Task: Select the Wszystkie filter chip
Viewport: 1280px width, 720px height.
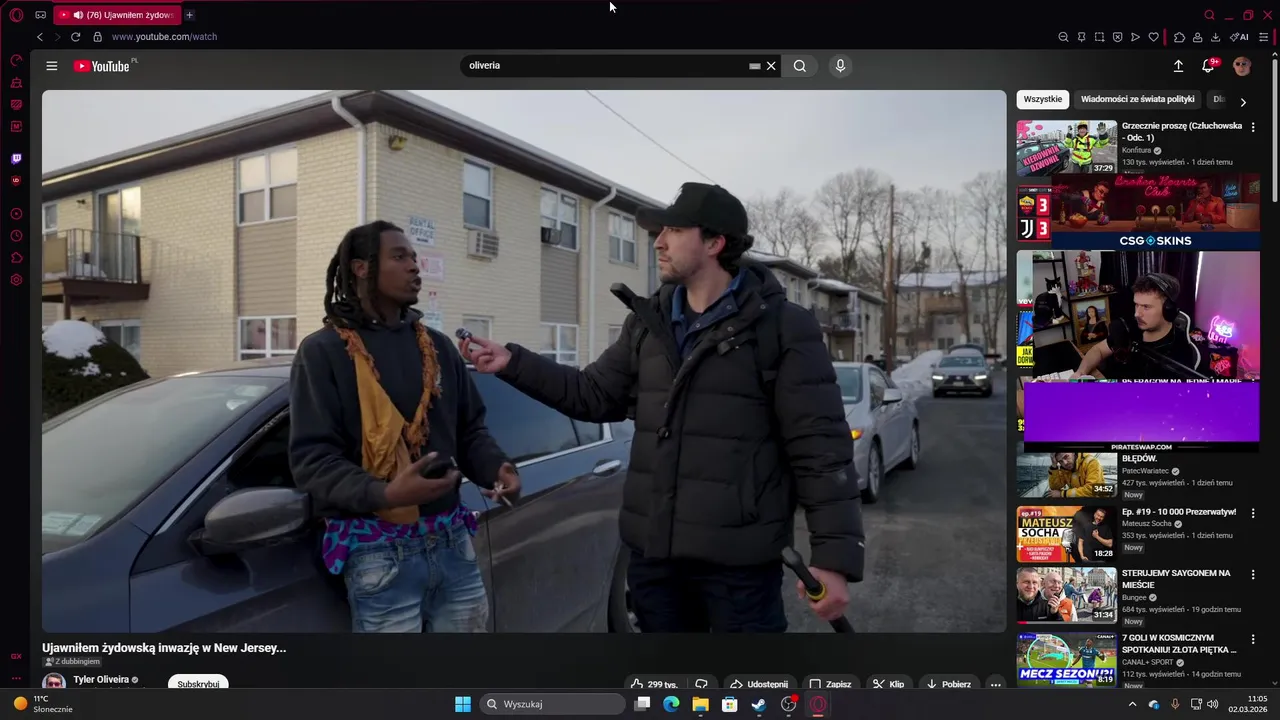Action: [1043, 99]
